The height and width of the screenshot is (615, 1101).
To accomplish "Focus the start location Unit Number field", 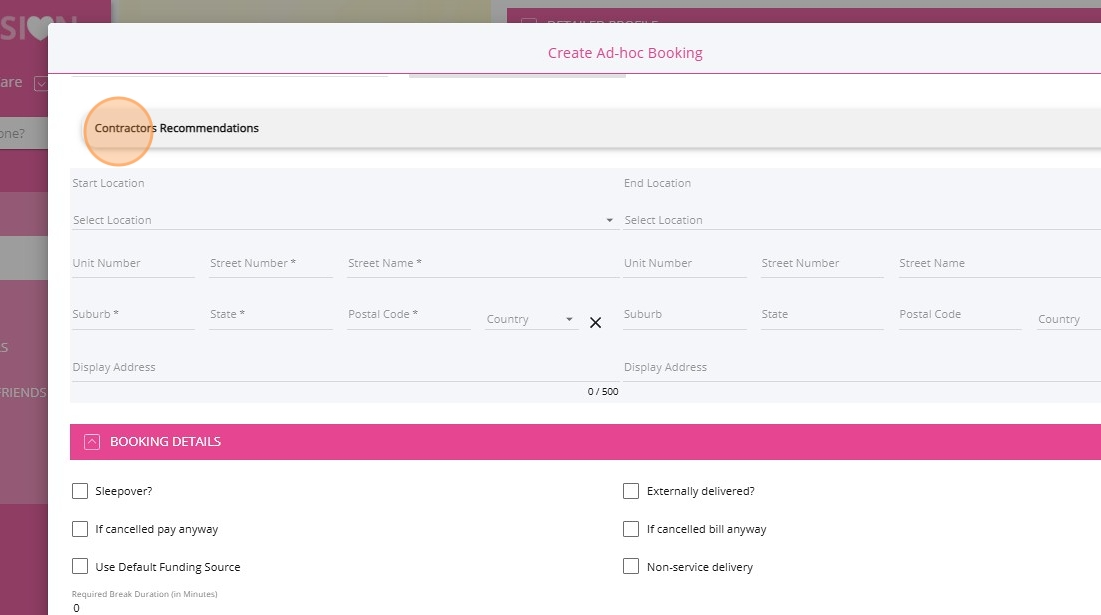I will pos(133,264).
